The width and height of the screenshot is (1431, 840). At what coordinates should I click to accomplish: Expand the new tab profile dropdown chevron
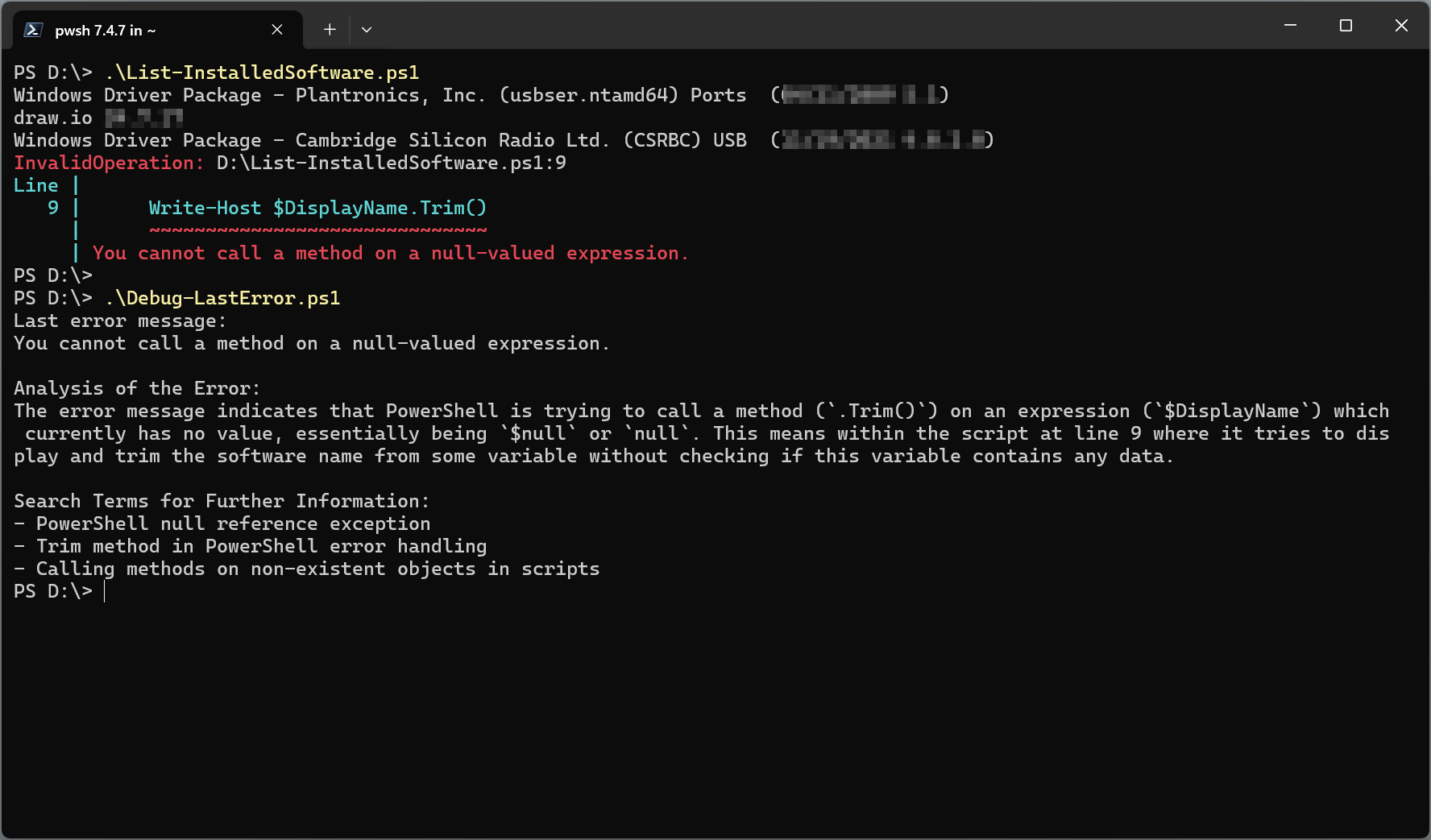(x=367, y=30)
